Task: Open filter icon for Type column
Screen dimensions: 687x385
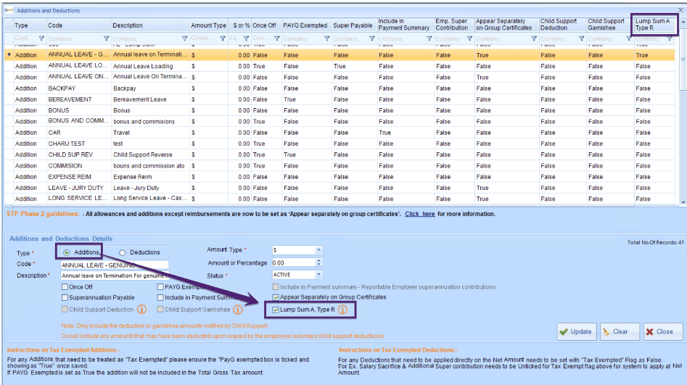Action: pos(42,39)
